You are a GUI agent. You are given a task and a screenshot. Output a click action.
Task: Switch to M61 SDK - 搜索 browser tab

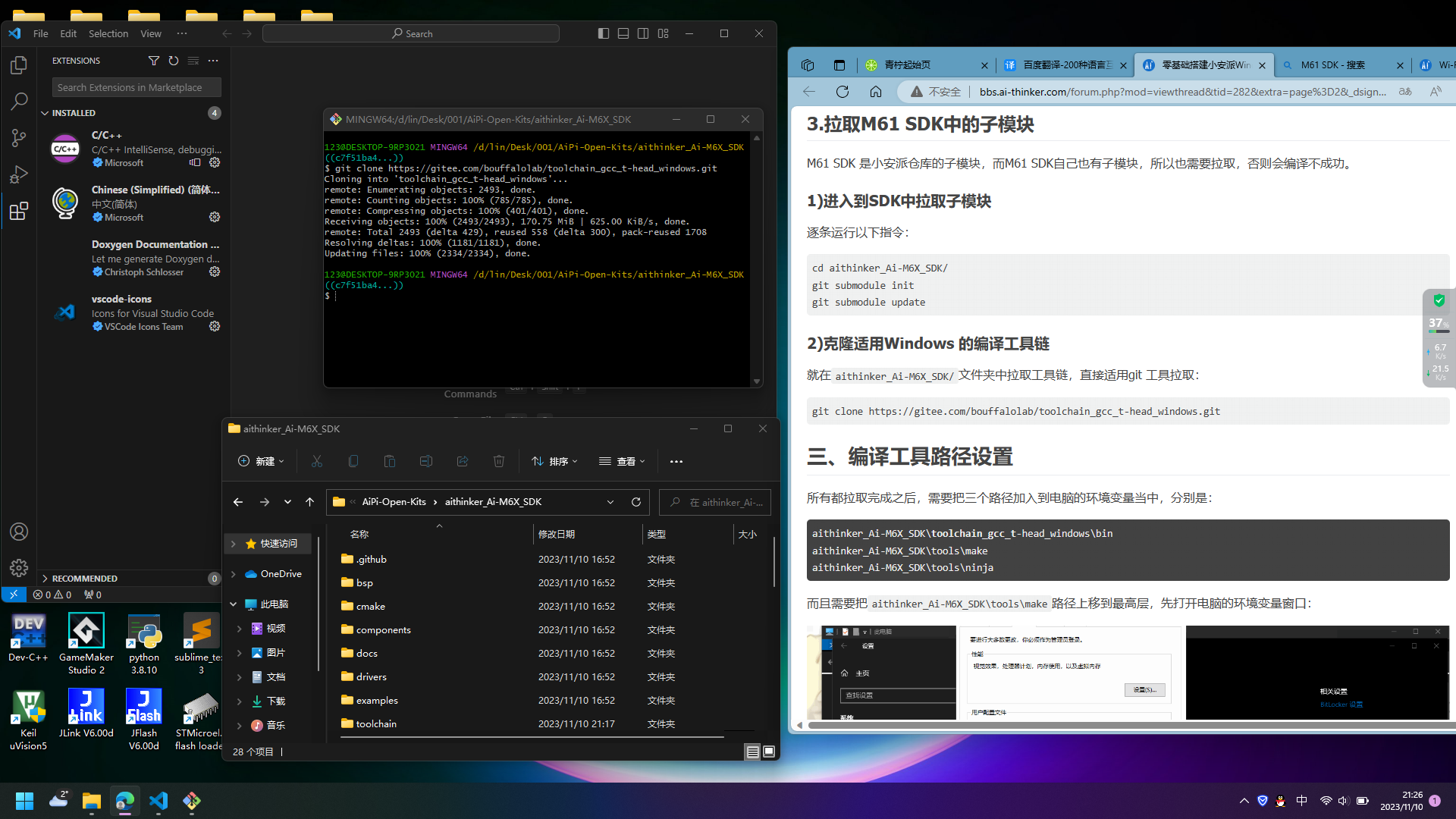coord(1341,65)
